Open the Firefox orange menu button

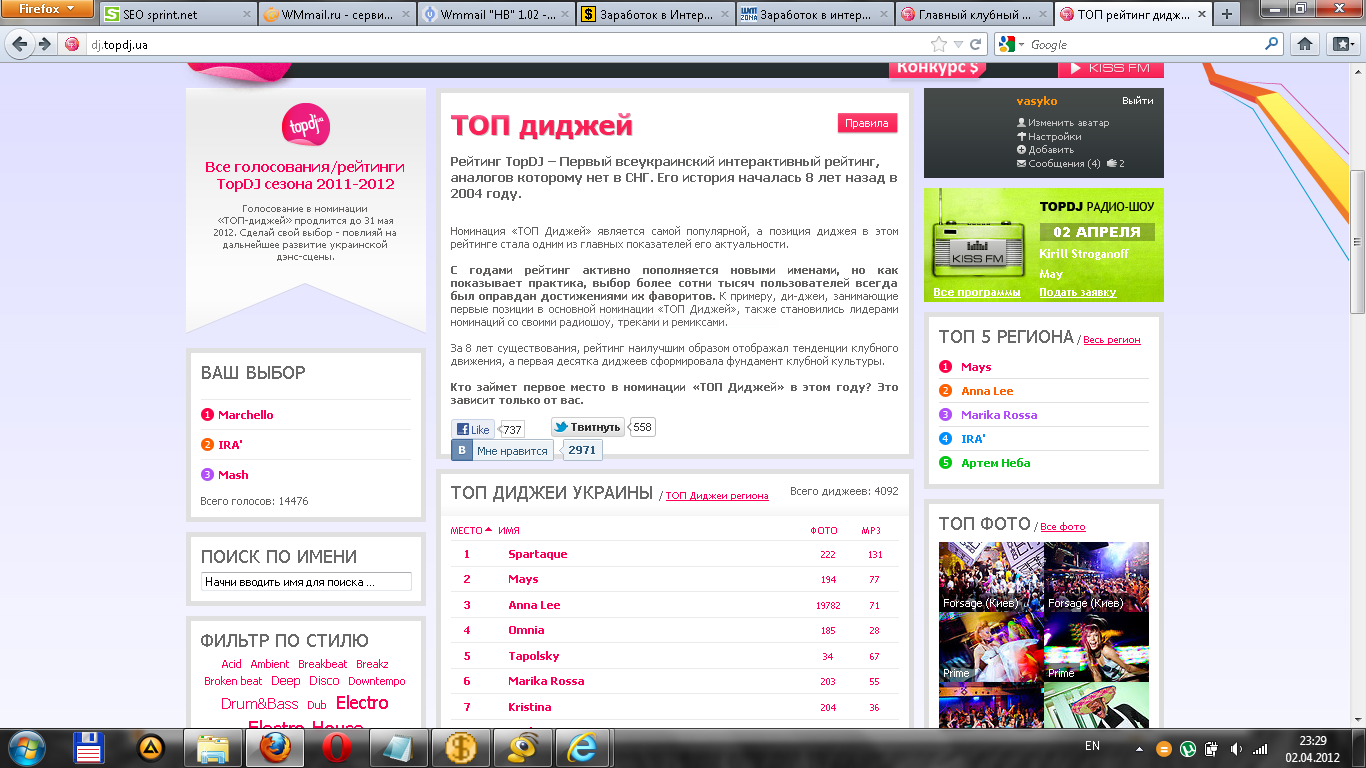(x=46, y=9)
